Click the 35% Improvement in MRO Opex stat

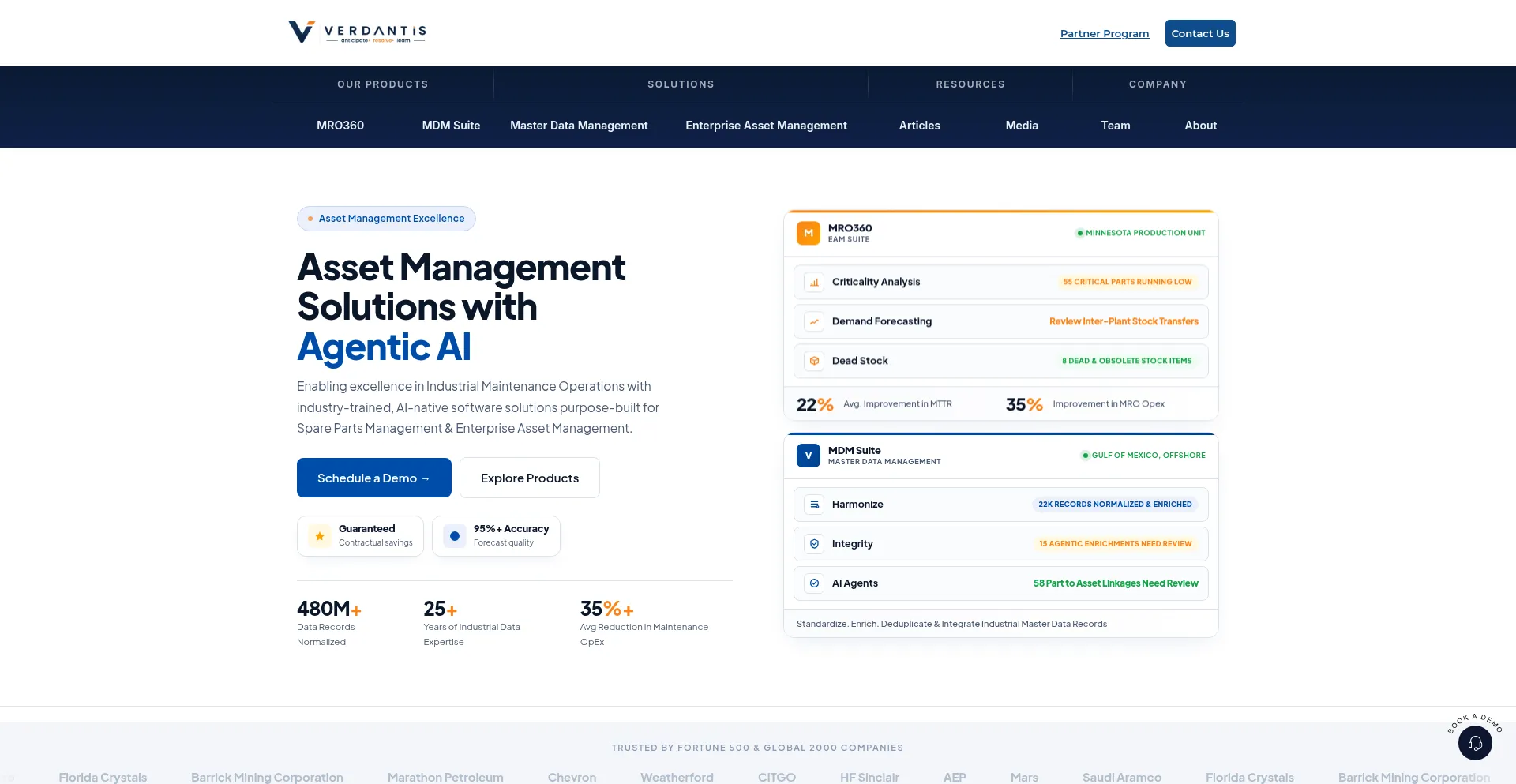1085,404
